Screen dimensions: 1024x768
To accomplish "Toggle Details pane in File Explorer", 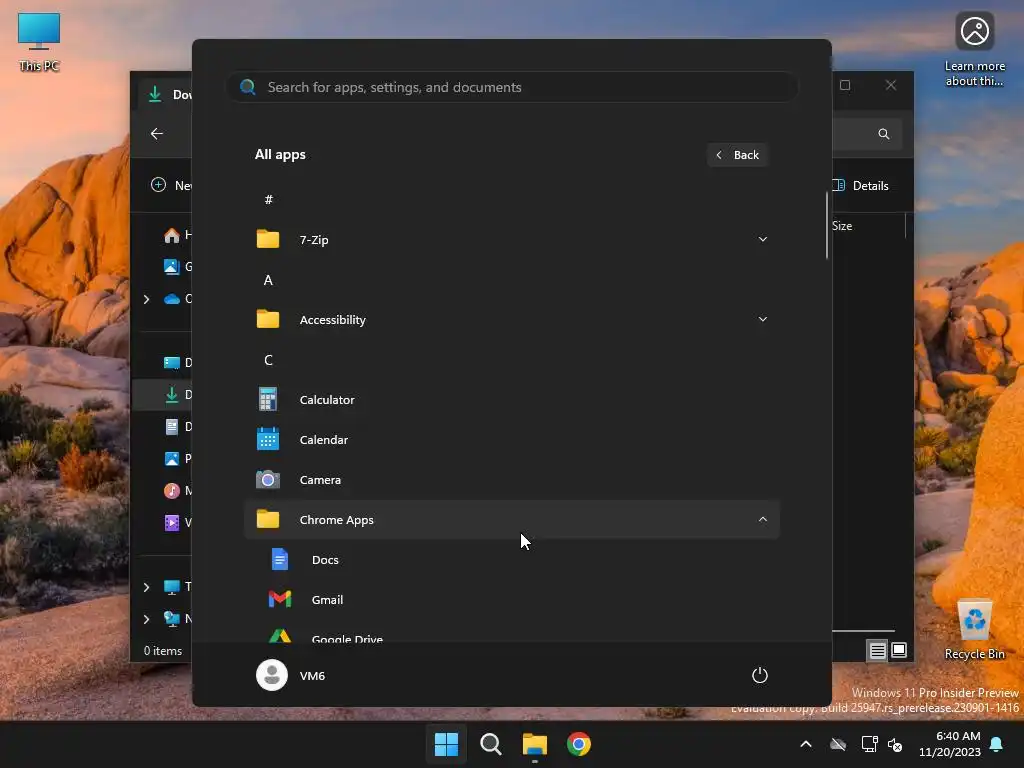I will 861,185.
